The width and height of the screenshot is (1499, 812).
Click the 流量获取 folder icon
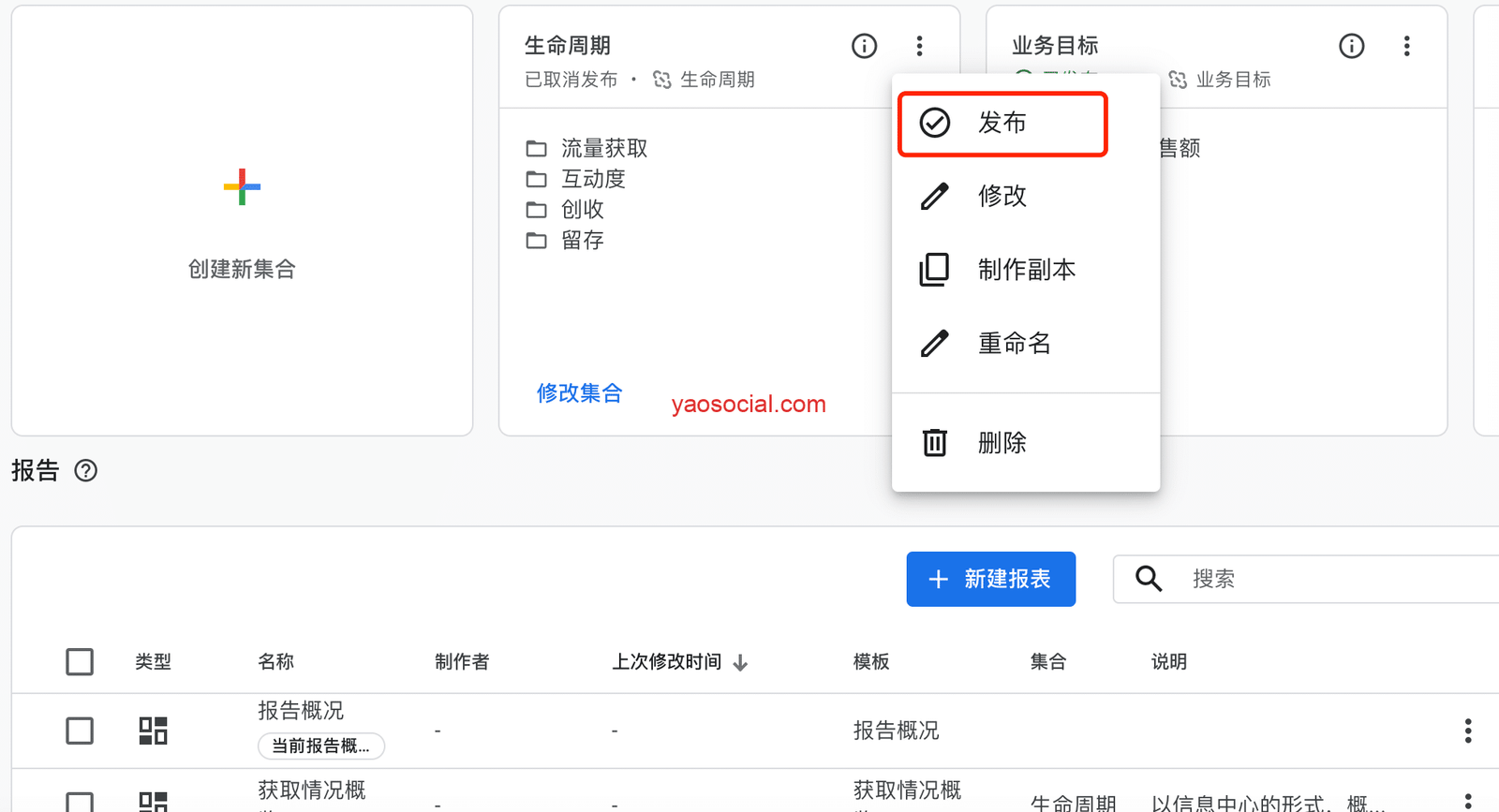536,149
